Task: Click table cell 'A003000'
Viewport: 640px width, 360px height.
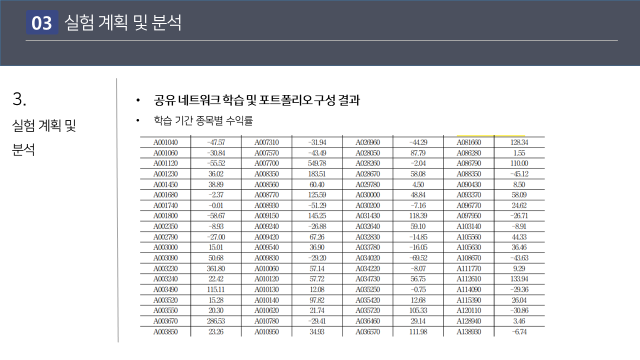Action: [x=166, y=247]
